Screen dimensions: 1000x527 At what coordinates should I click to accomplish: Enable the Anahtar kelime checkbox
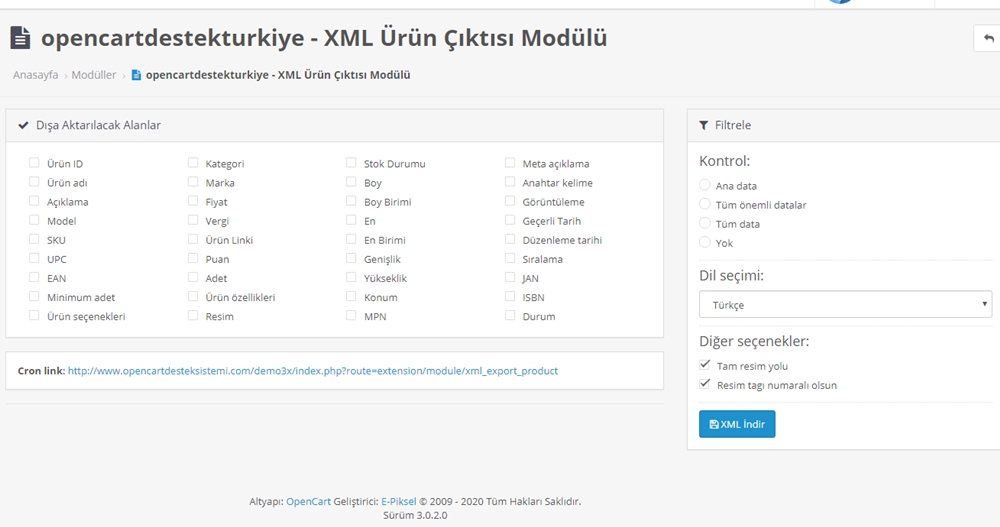(510, 182)
